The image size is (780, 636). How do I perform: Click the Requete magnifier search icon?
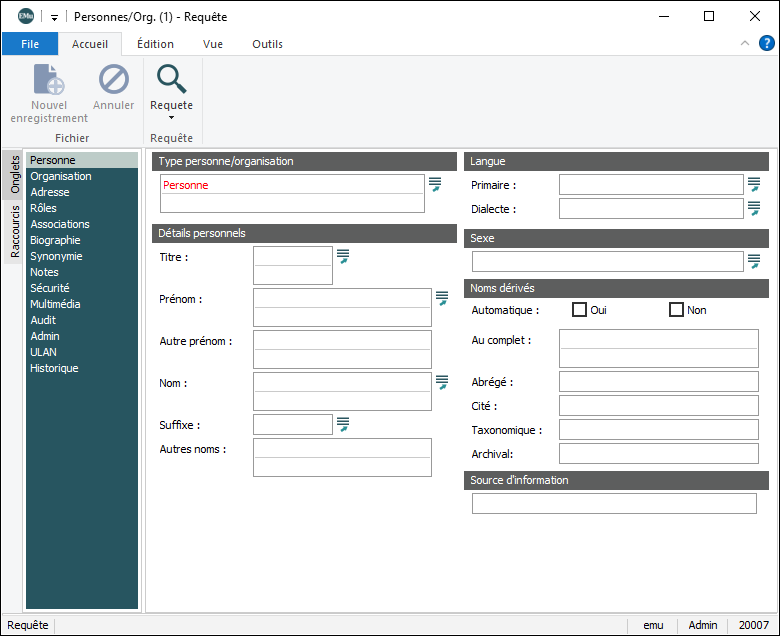pyautogui.click(x=171, y=79)
